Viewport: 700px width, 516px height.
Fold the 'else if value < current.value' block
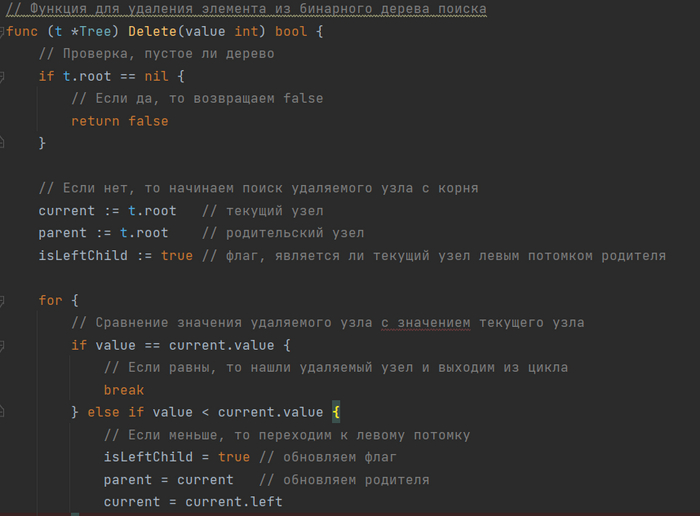(3, 412)
